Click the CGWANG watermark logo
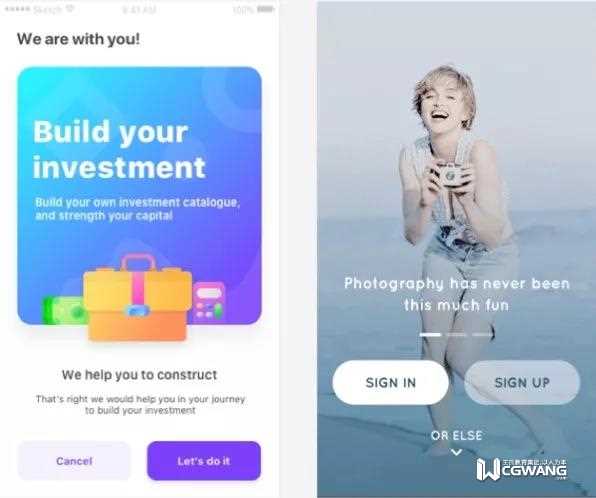The height and width of the screenshot is (498, 596). 522,469
